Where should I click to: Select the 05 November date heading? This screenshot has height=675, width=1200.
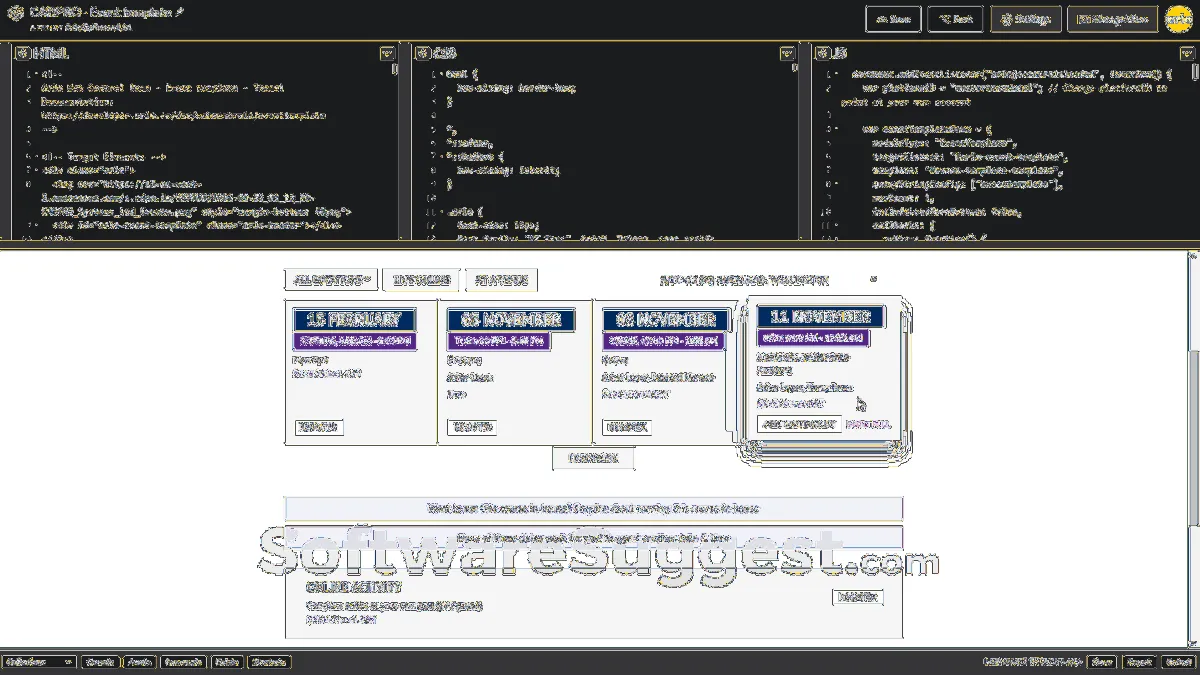click(x=510, y=320)
